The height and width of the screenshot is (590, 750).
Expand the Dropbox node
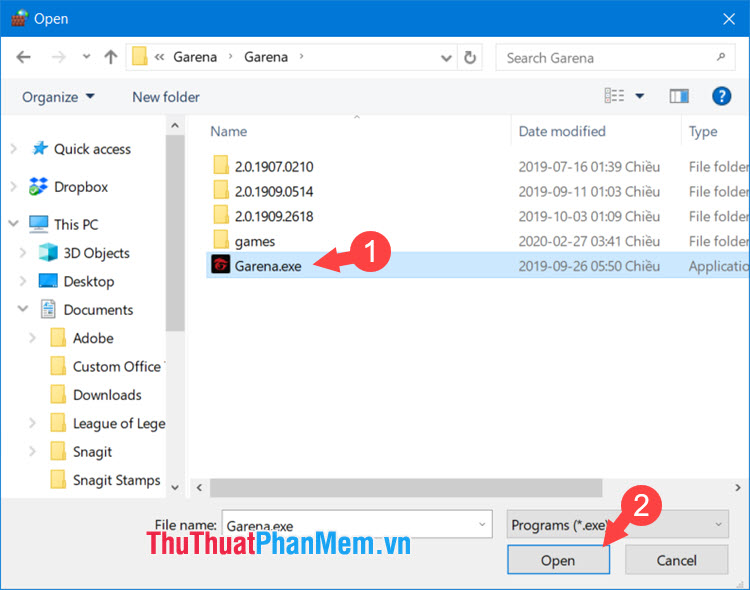pos(14,187)
